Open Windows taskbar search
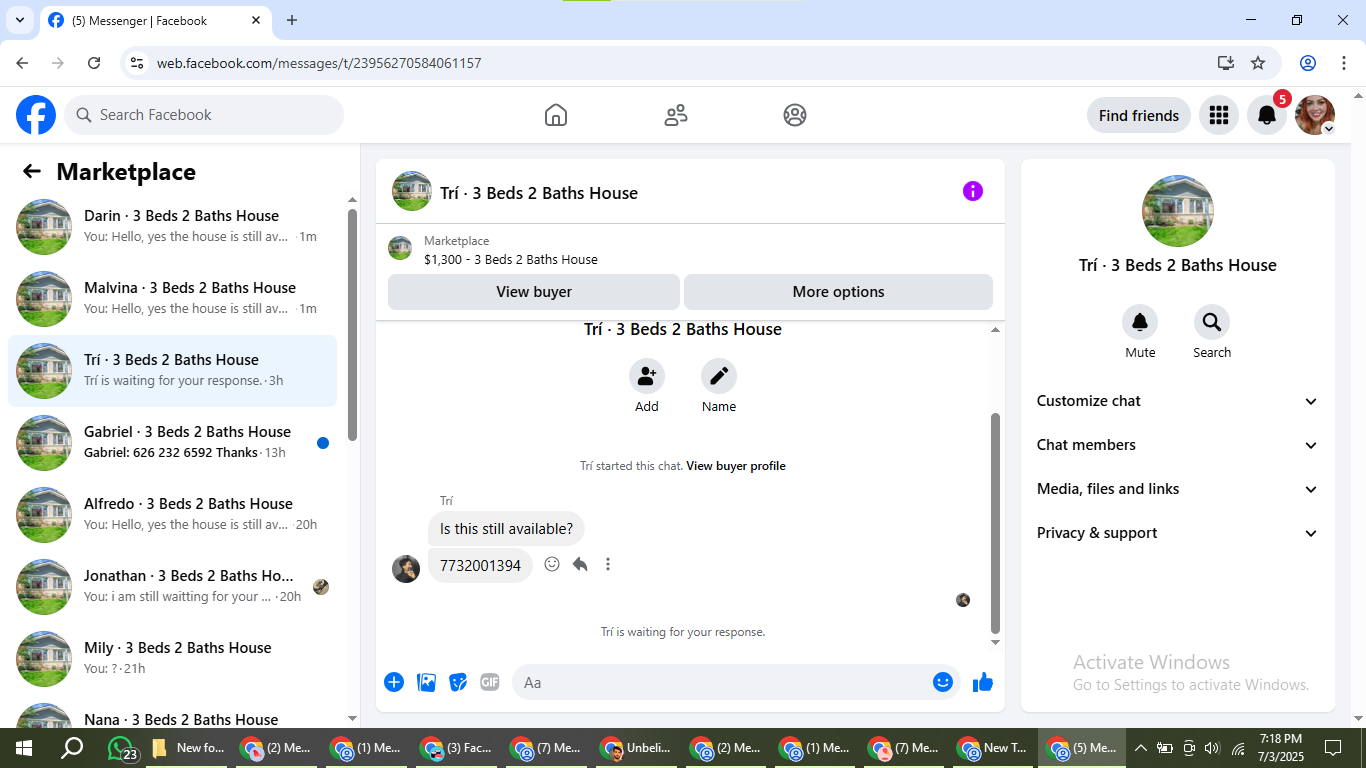 click(x=72, y=748)
